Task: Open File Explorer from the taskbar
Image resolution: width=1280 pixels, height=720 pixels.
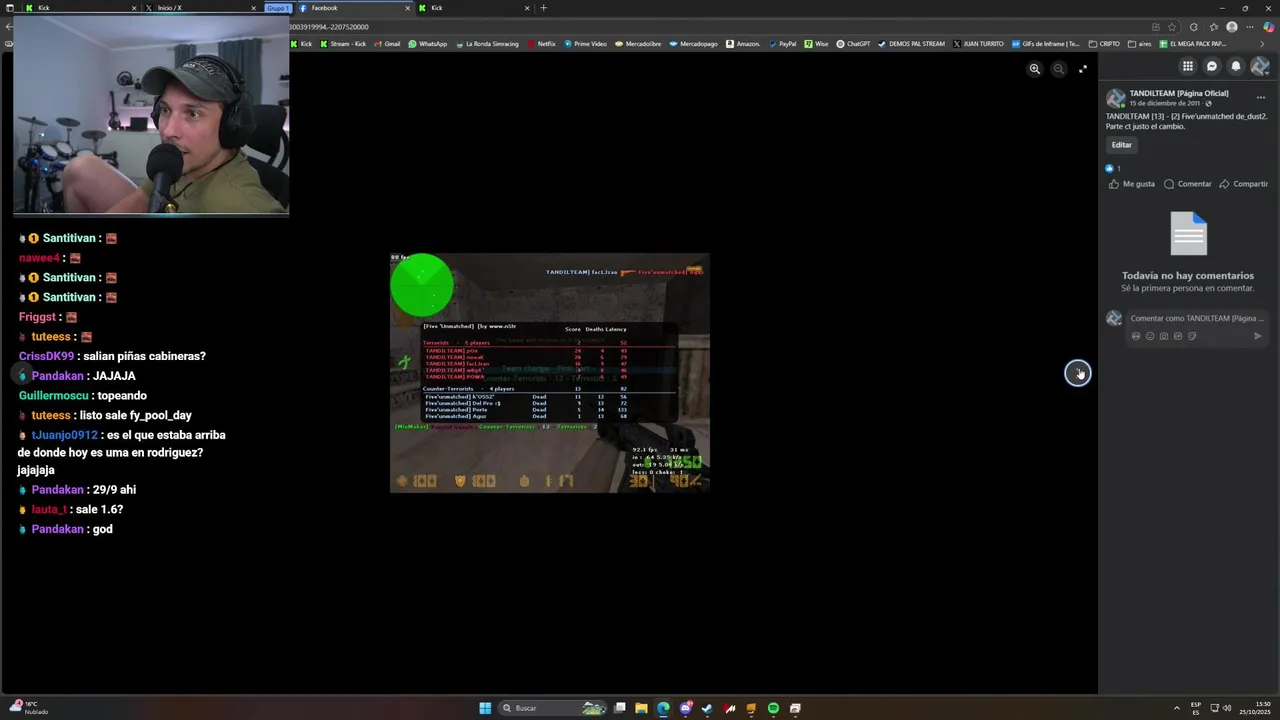Action: click(641, 708)
